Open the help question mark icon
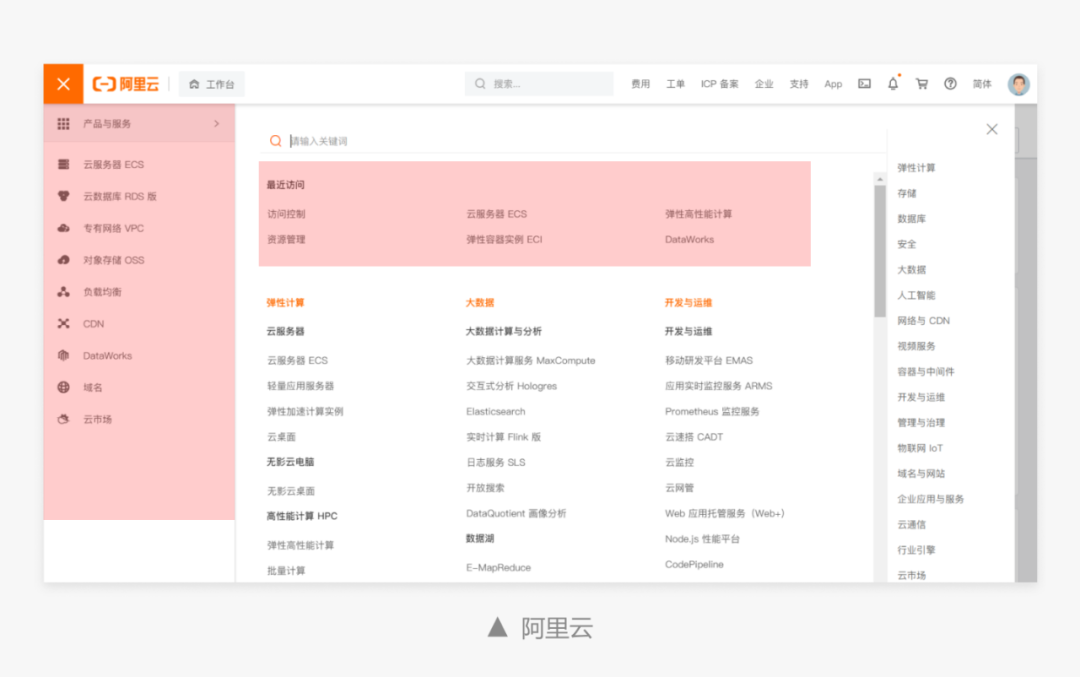 pos(951,84)
